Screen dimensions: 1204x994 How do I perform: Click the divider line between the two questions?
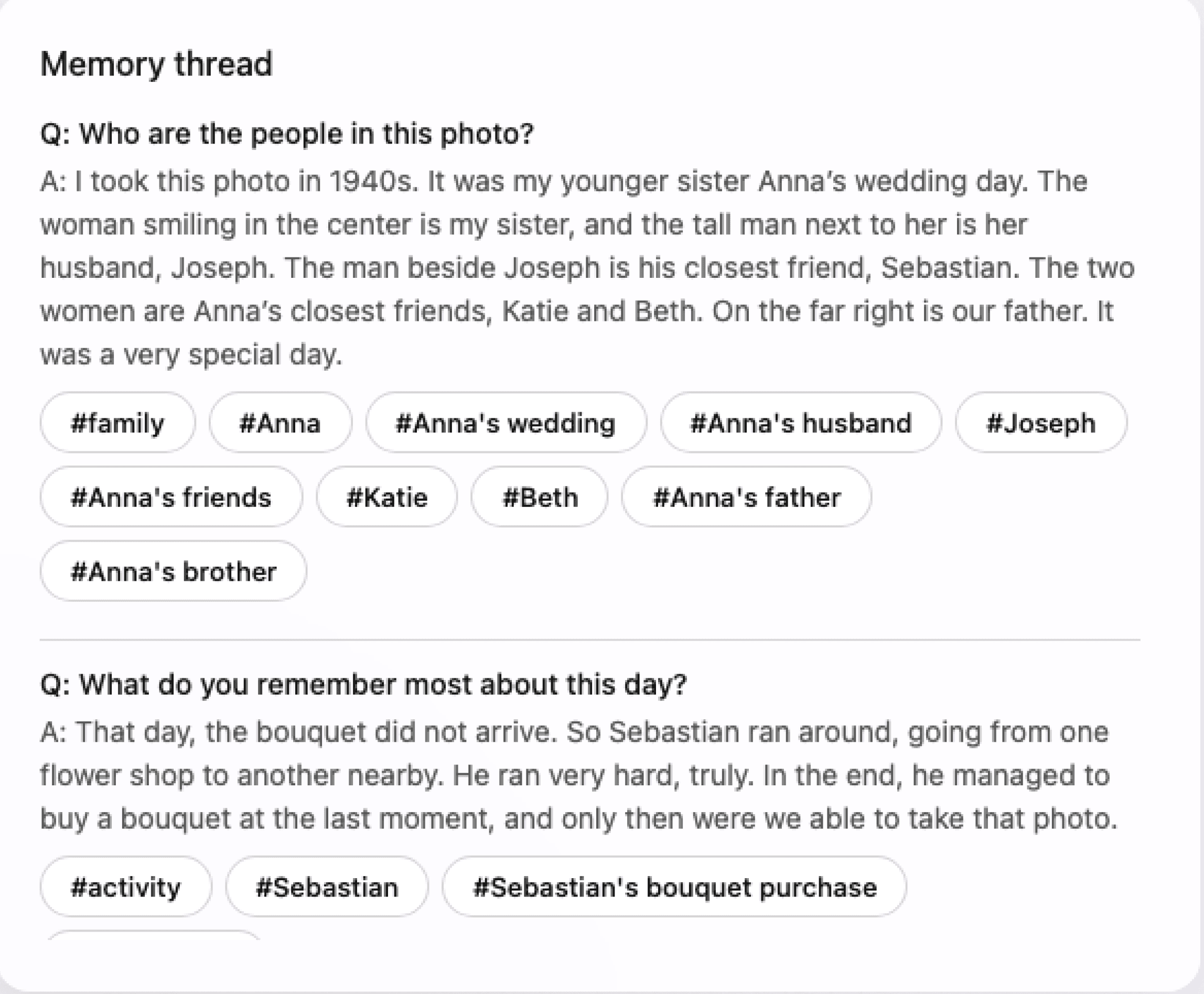point(590,639)
